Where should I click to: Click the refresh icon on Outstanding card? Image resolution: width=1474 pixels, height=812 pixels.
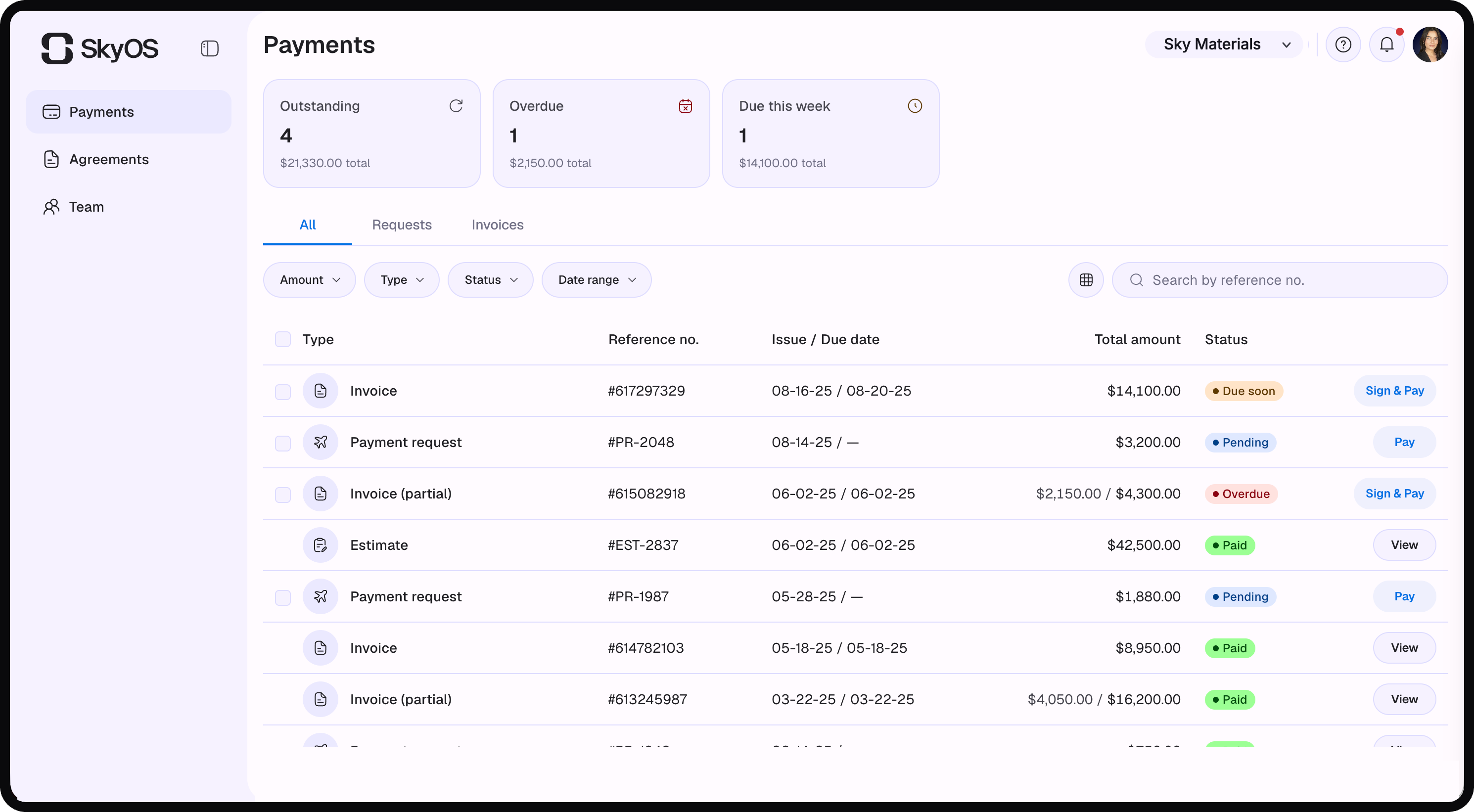tap(456, 106)
